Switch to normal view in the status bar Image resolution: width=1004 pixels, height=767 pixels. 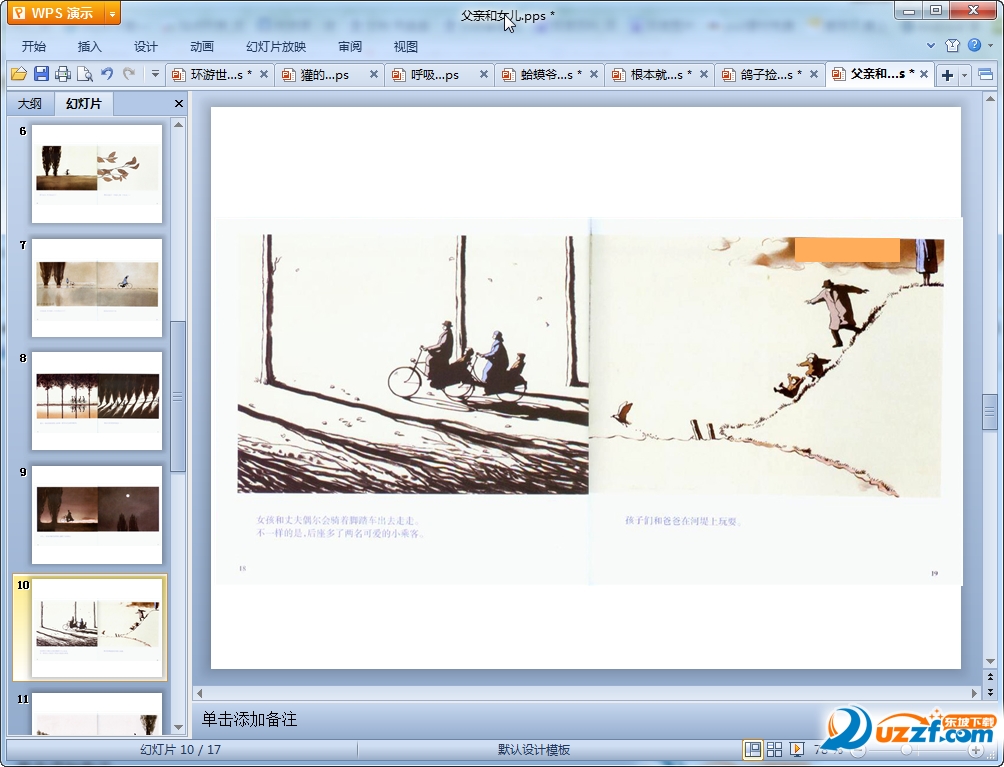coord(752,749)
